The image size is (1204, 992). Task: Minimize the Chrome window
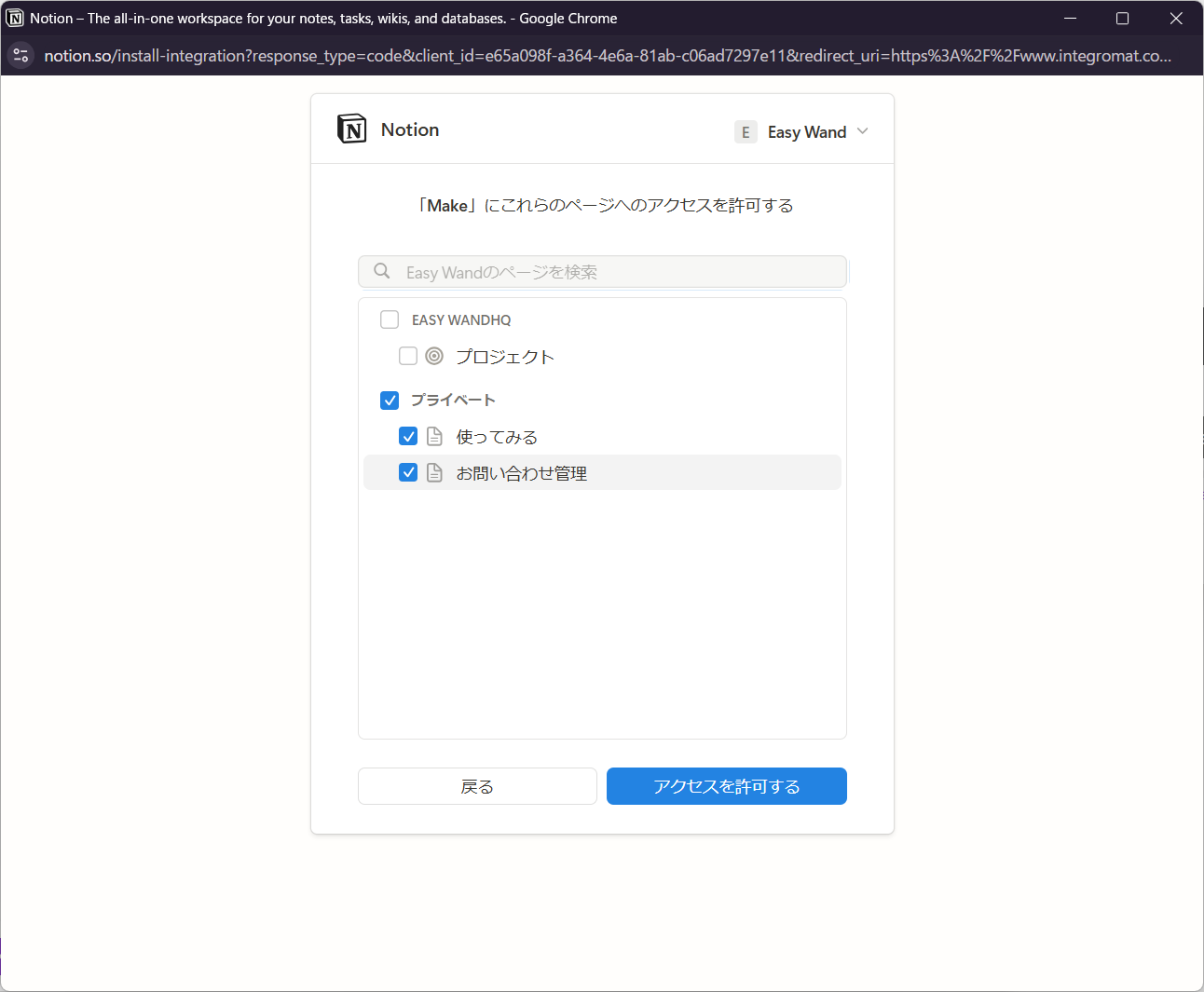(x=1070, y=18)
